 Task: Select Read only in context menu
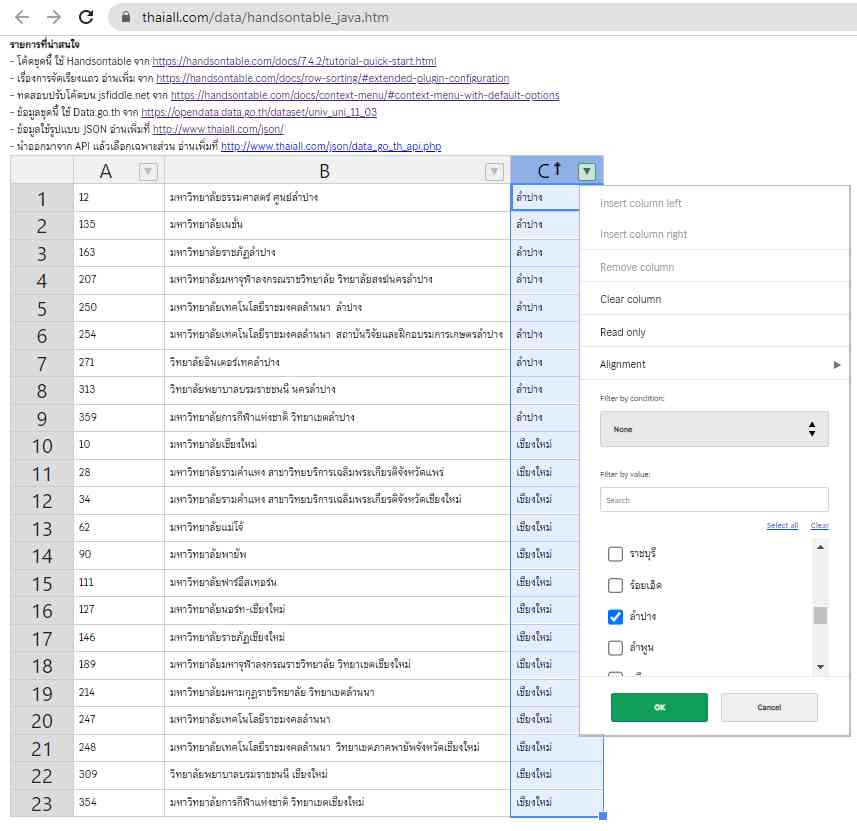tap(623, 332)
